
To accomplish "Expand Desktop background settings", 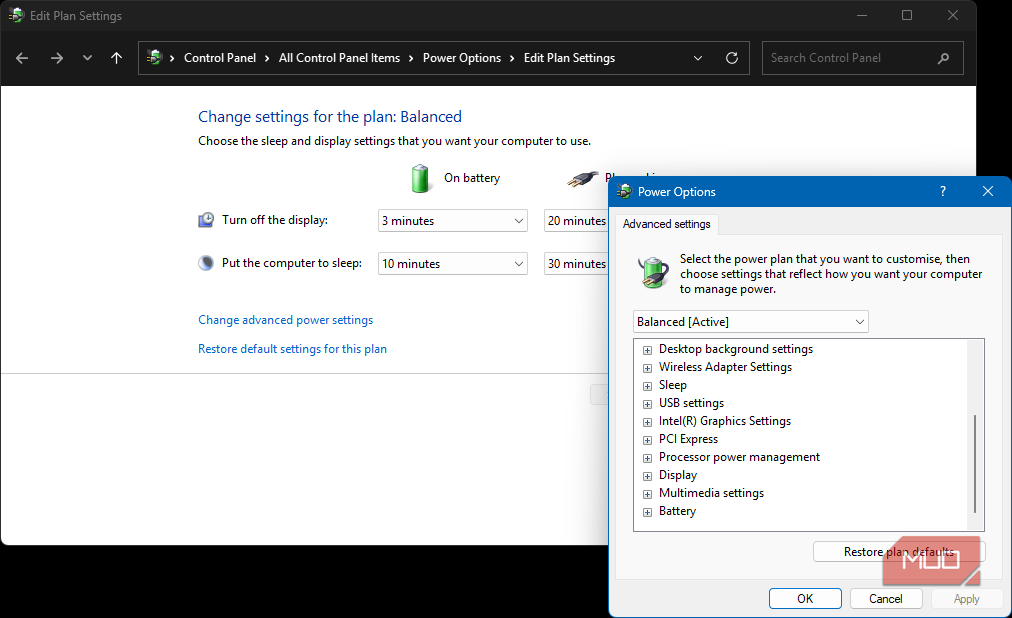I will pos(647,350).
